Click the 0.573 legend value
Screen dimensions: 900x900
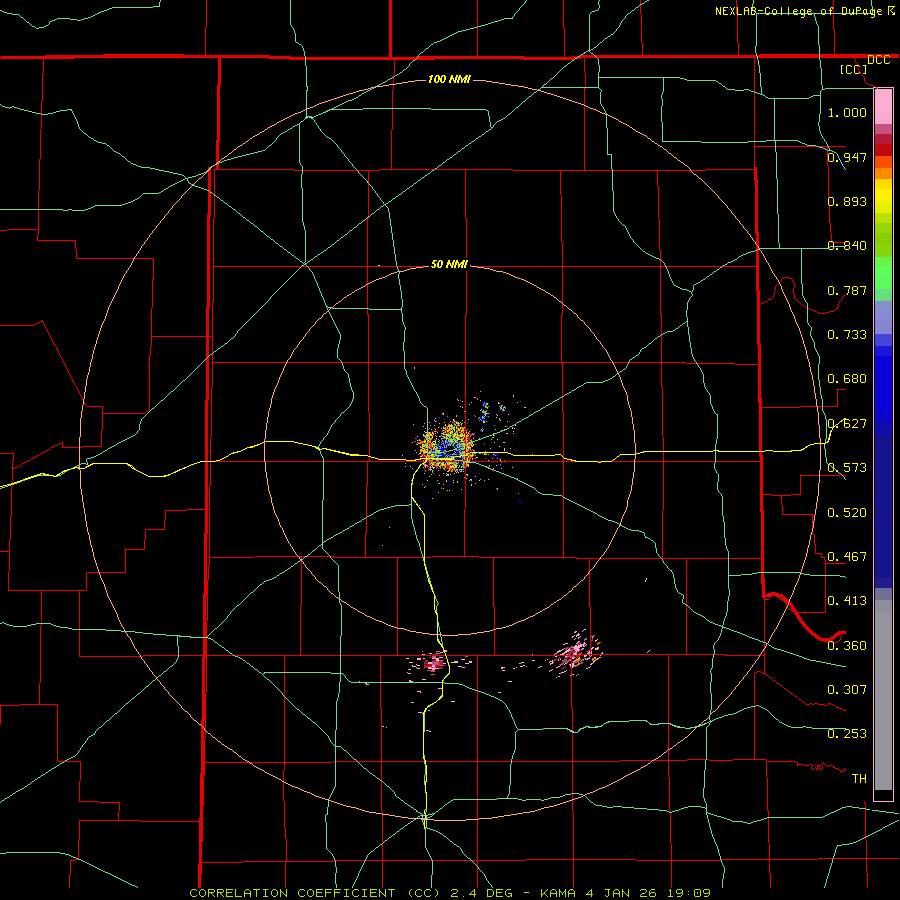click(x=847, y=468)
